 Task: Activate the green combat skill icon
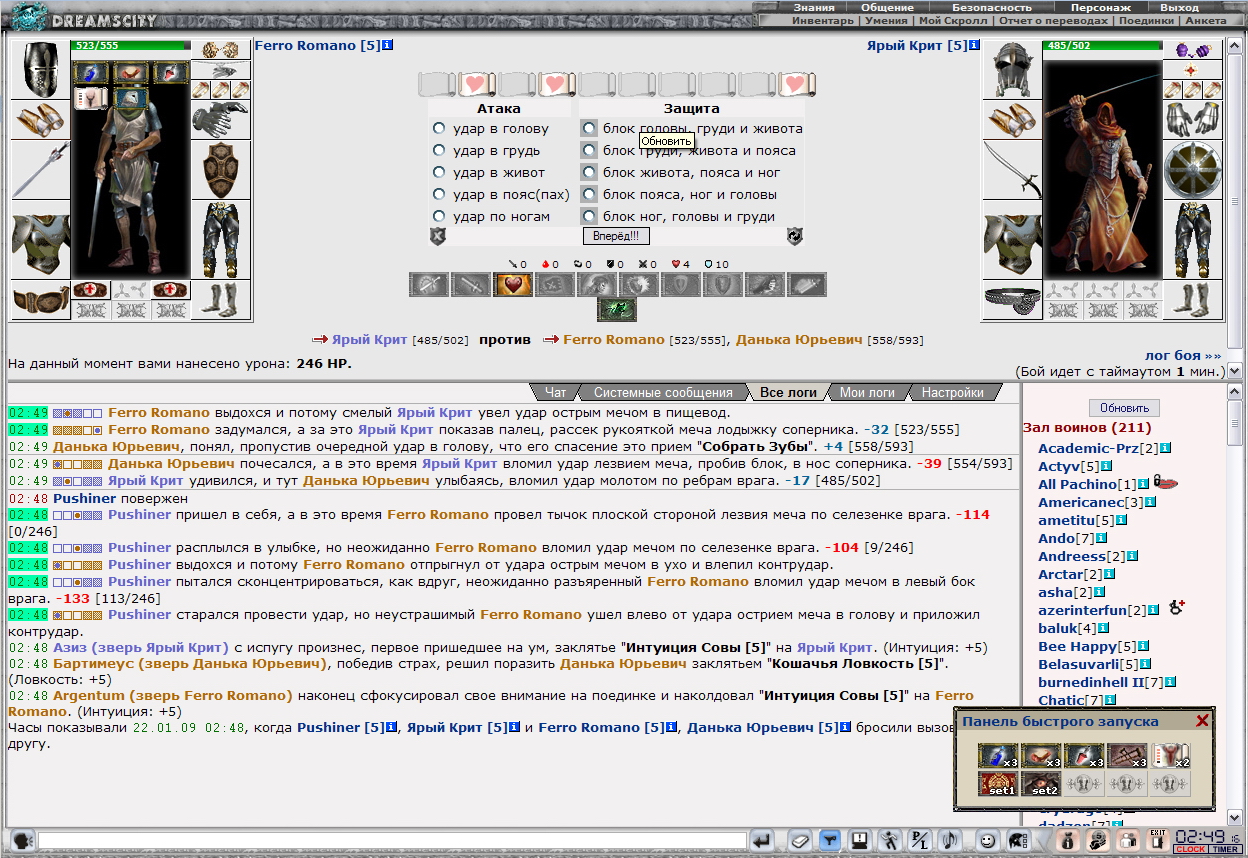[617, 310]
